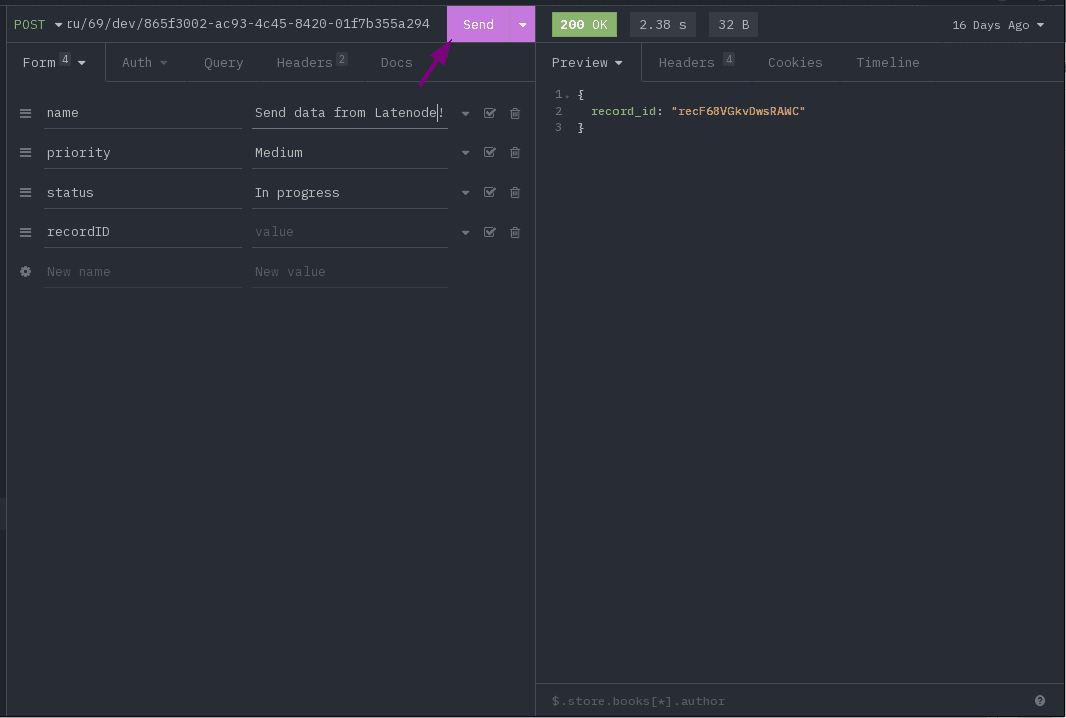
Task: Click the recordID value input field
Action: (349, 232)
